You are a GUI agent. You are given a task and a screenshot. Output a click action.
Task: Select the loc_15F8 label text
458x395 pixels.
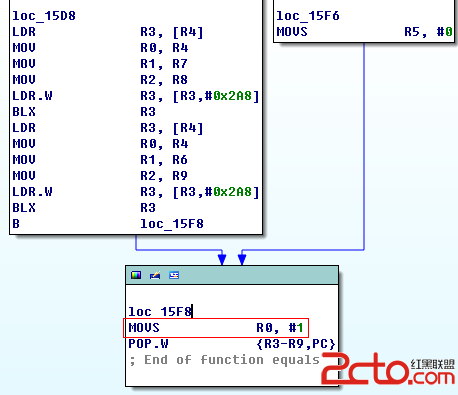point(160,312)
